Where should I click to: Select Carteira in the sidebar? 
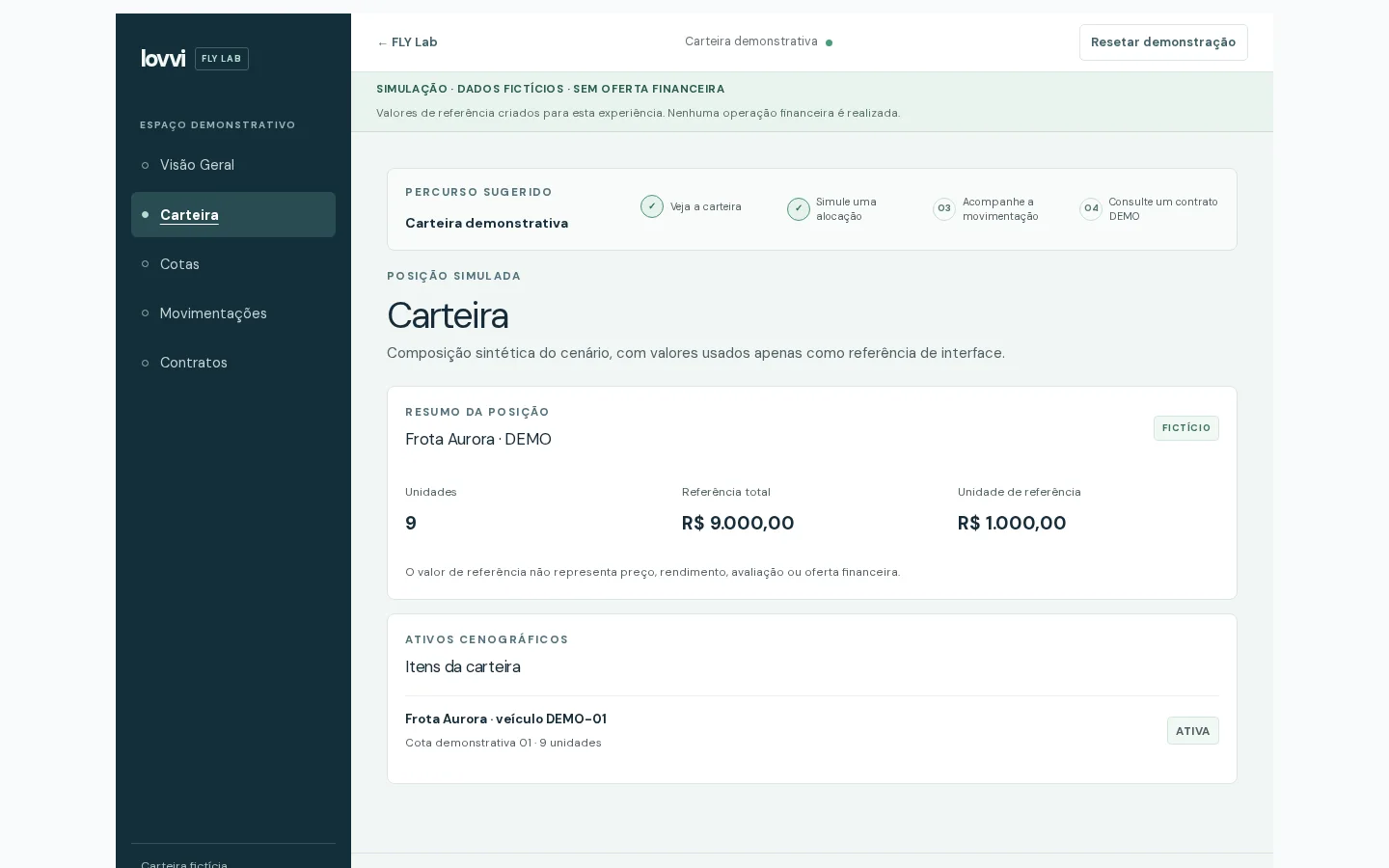(x=233, y=214)
